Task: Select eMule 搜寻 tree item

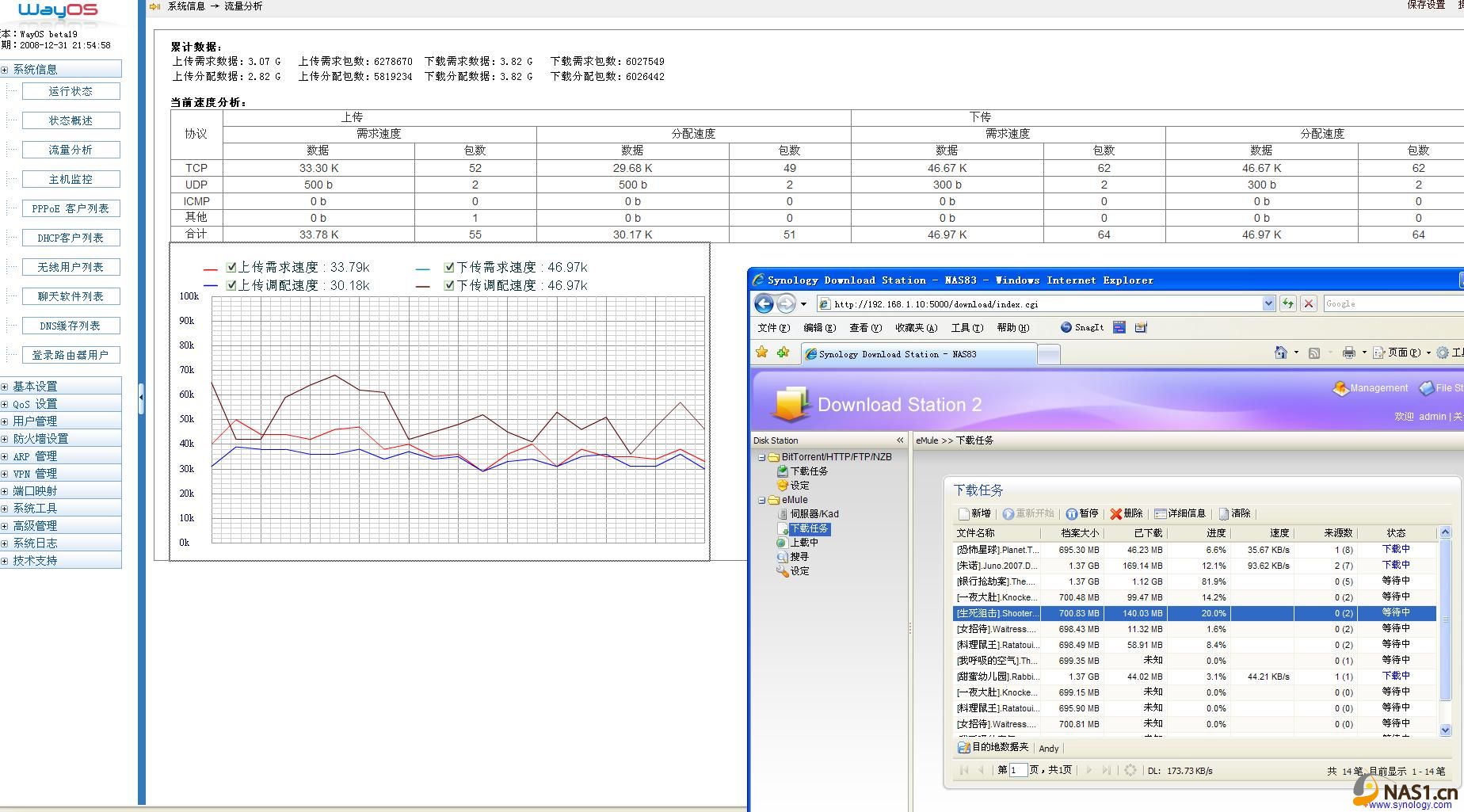Action: coord(799,557)
